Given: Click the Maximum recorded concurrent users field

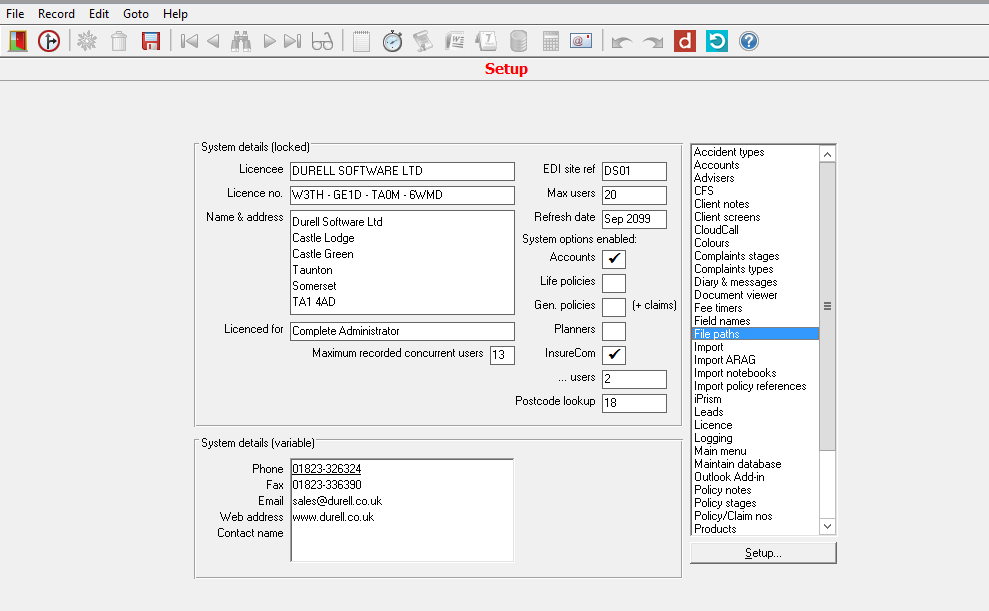Looking at the screenshot, I should coord(502,355).
